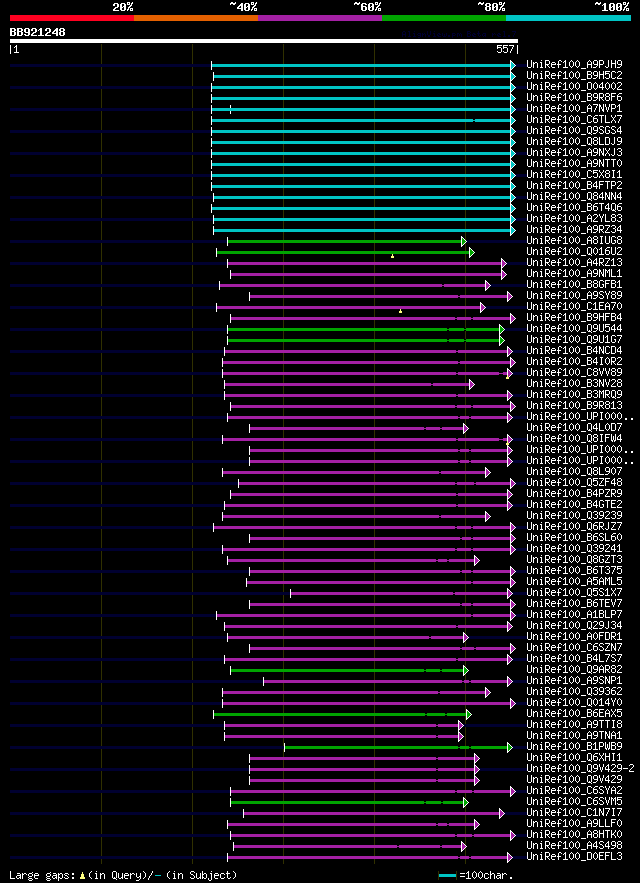Select the UniRef100_Q8L907 label

pyautogui.click(x=574, y=472)
